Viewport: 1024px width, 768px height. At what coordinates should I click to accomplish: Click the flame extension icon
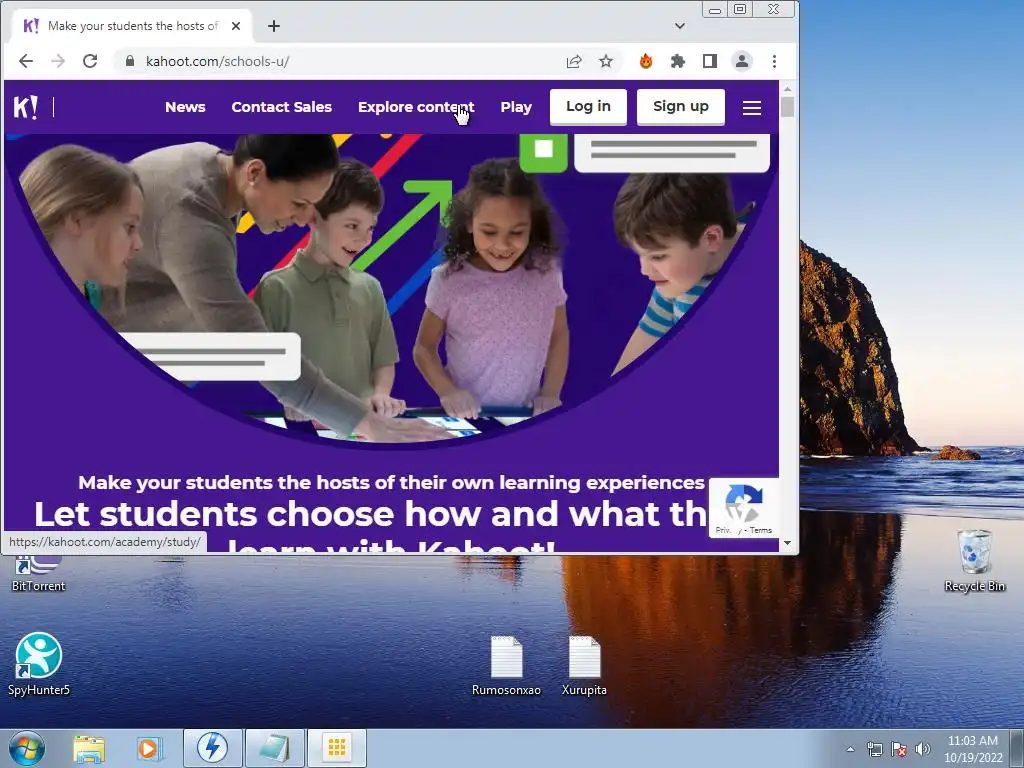(646, 61)
